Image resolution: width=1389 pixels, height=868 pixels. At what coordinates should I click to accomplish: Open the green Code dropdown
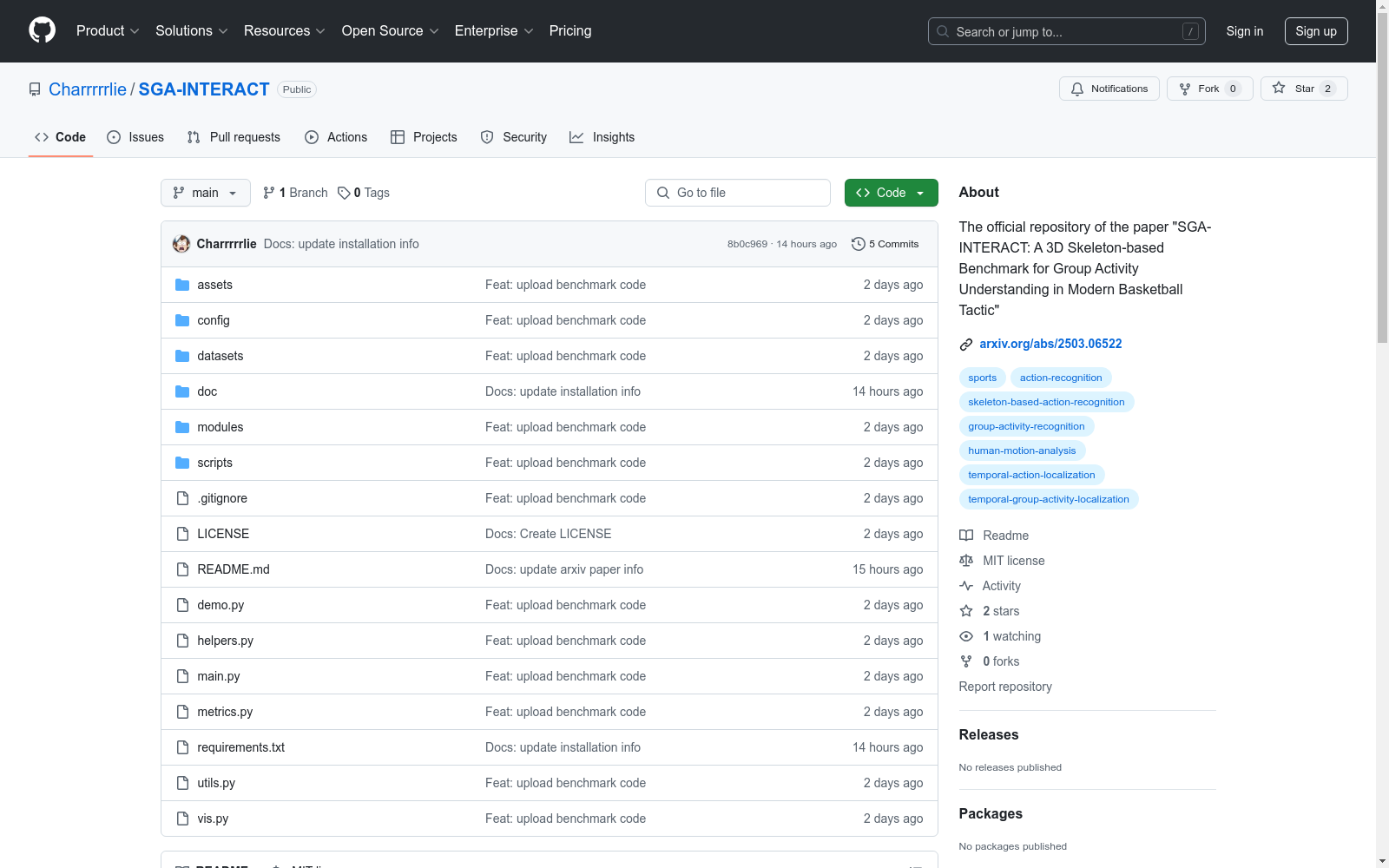pyautogui.click(x=891, y=193)
